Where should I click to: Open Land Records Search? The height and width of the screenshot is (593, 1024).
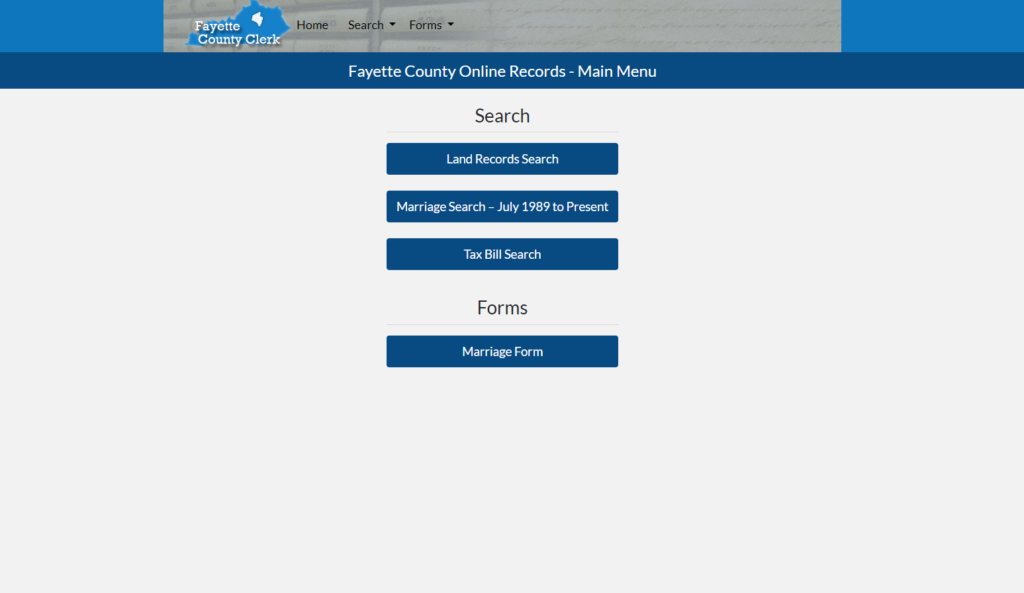pyautogui.click(x=502, y=159)
